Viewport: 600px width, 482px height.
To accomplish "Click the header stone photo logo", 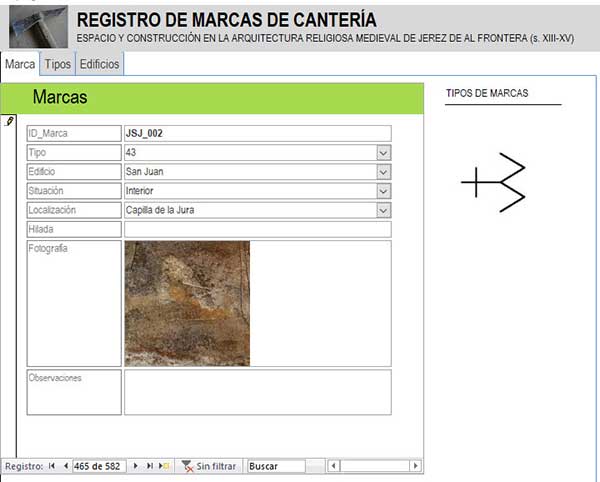I will tap(38, 26).
